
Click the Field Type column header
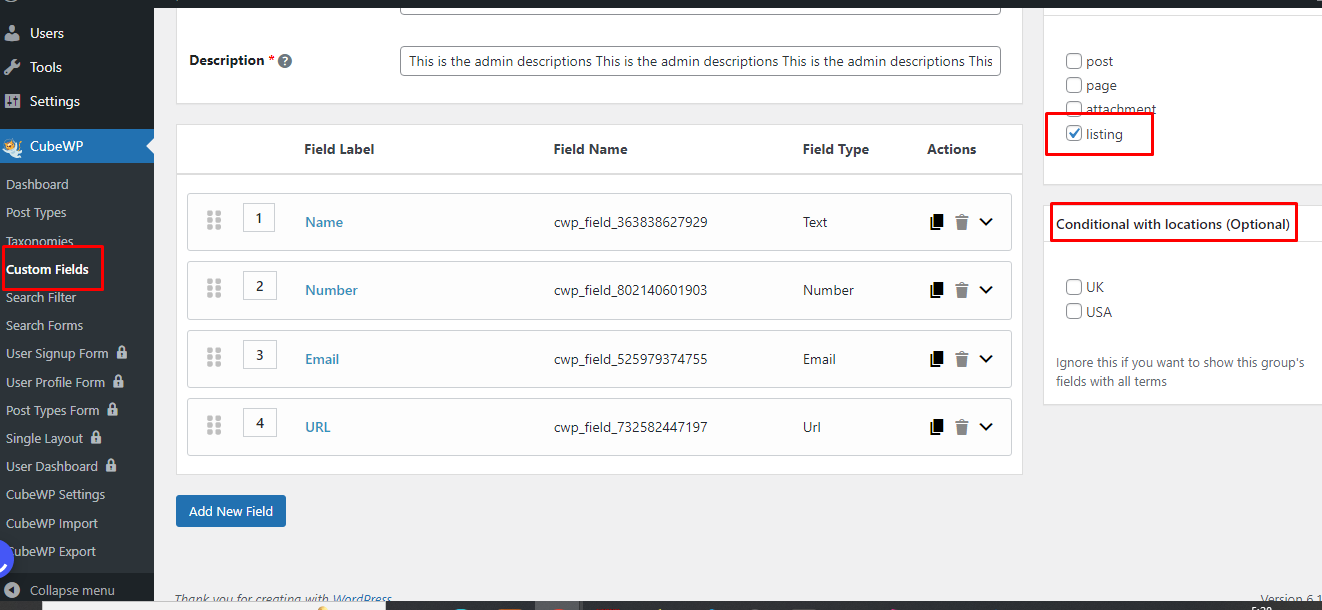836,149
